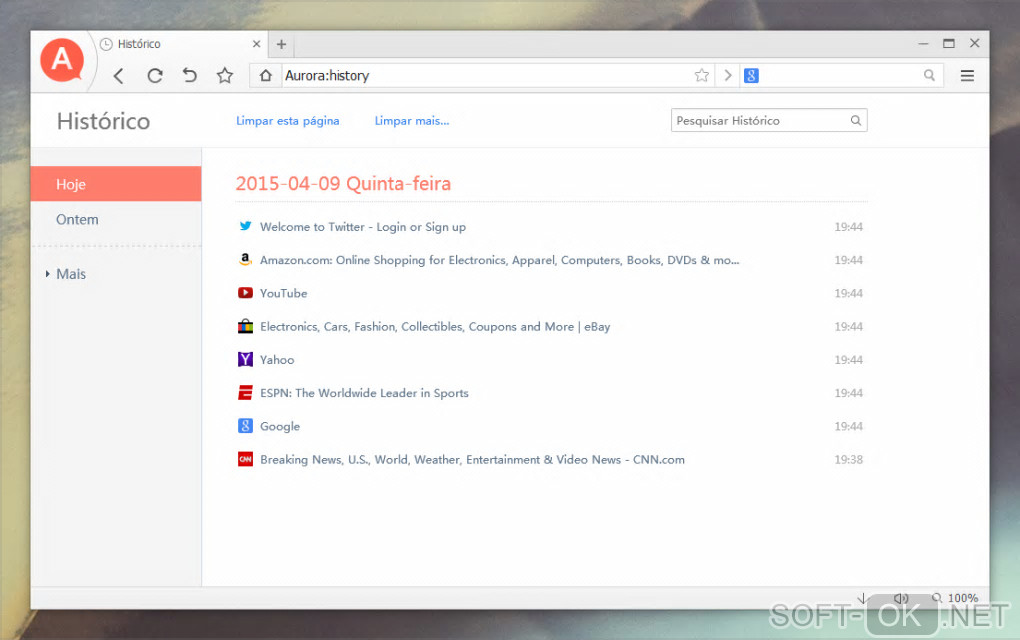Click the Amazon favicon
Viewport: 1020px width, 640px height.
click(245, 260)
